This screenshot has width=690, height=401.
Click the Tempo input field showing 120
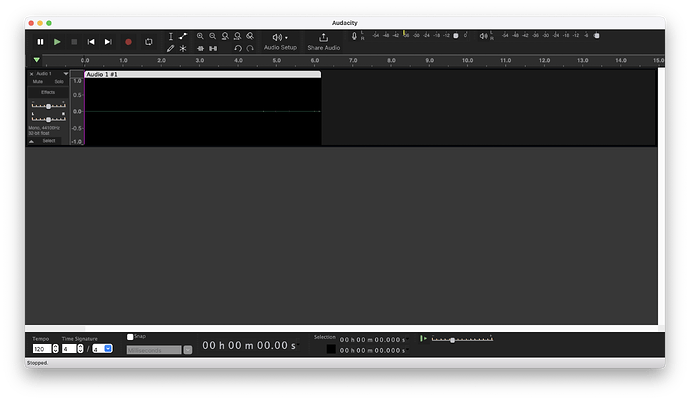tap(42, 349)
